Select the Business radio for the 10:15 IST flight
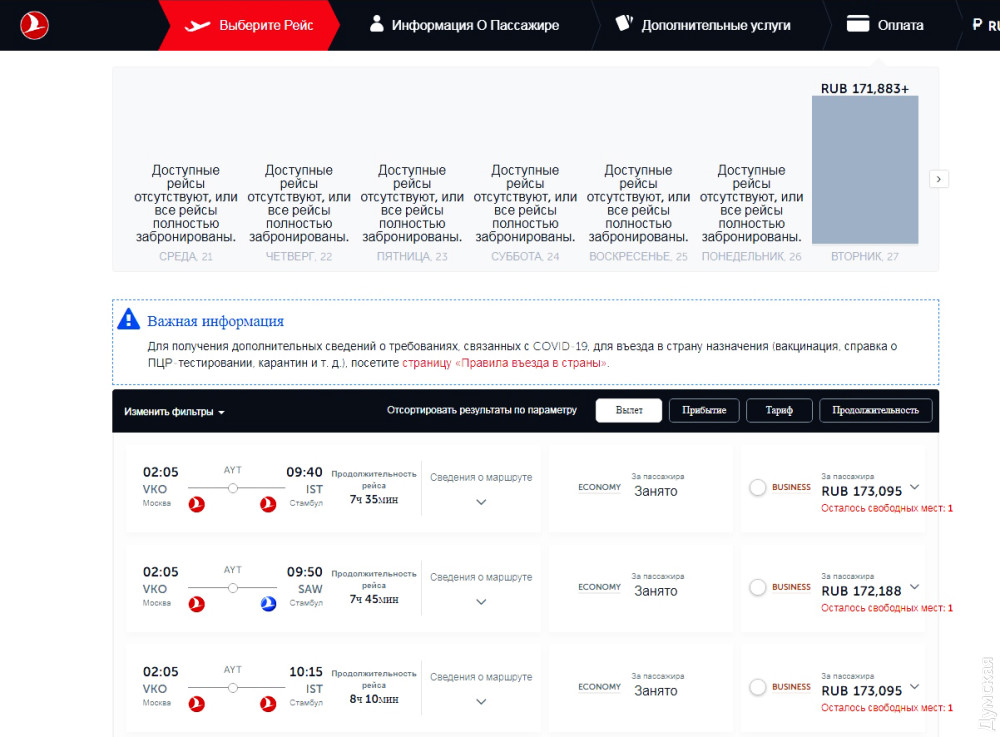The width and height of the screenshot is (1000, 737). (758, 688)
